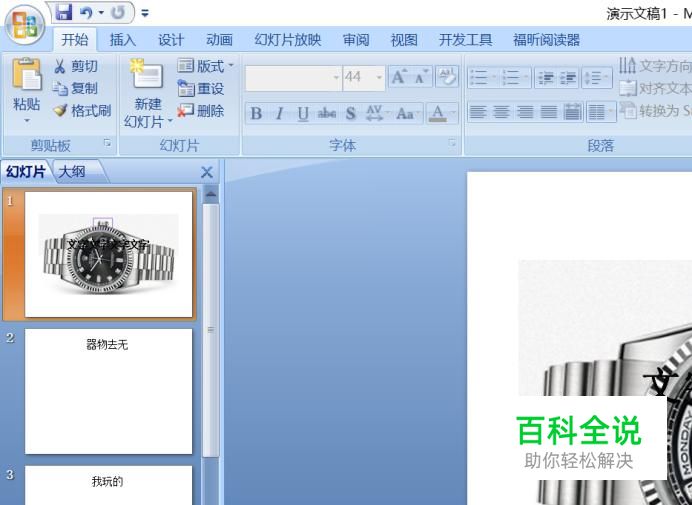Click slide pane scrollbar up arrow
692x505 pixels.
click(211, 194)
